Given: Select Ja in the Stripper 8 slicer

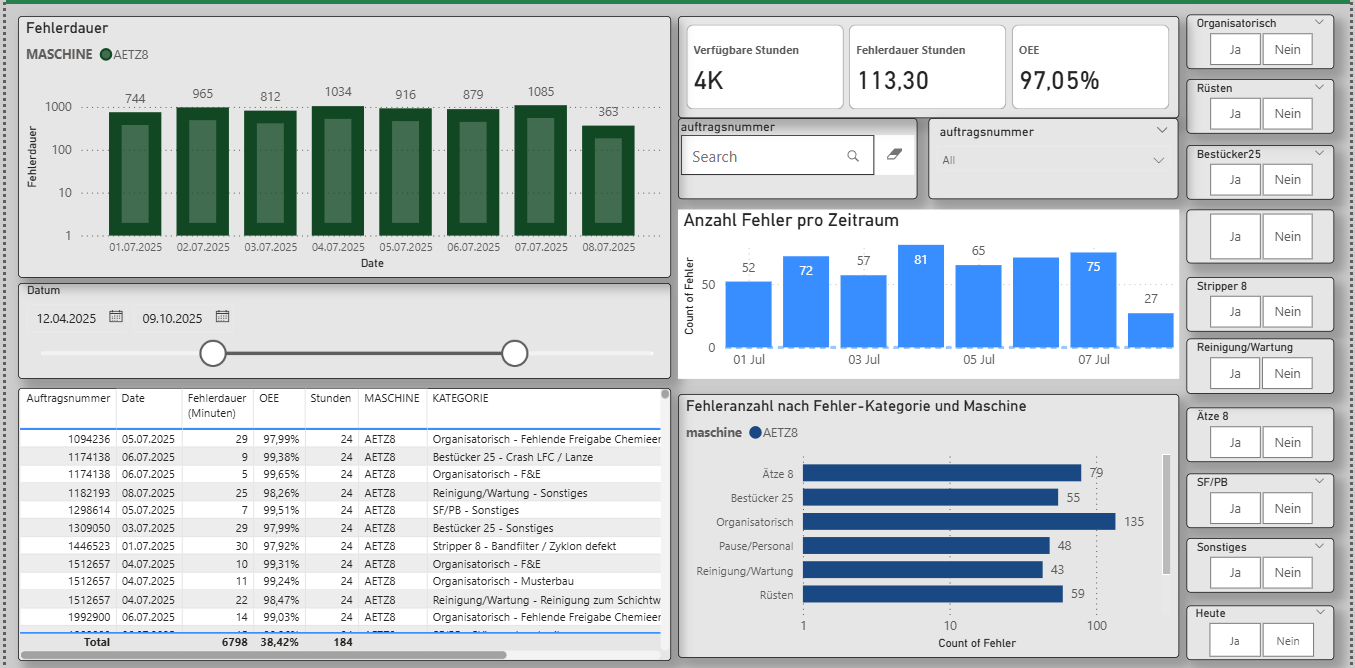Looking at the screenshot, I should click(x=1235, y=312).
